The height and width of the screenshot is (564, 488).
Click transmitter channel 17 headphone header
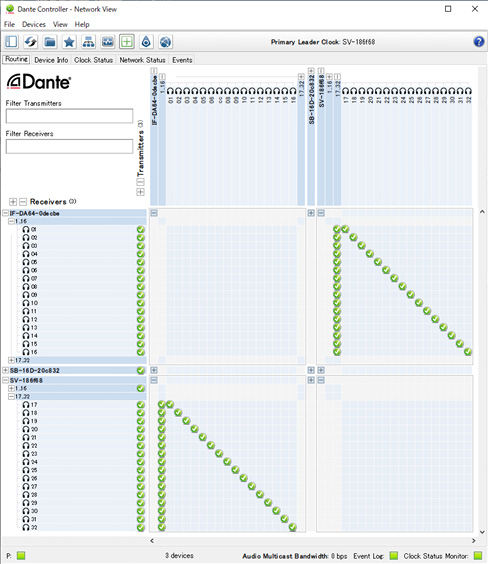click(346, 91)
